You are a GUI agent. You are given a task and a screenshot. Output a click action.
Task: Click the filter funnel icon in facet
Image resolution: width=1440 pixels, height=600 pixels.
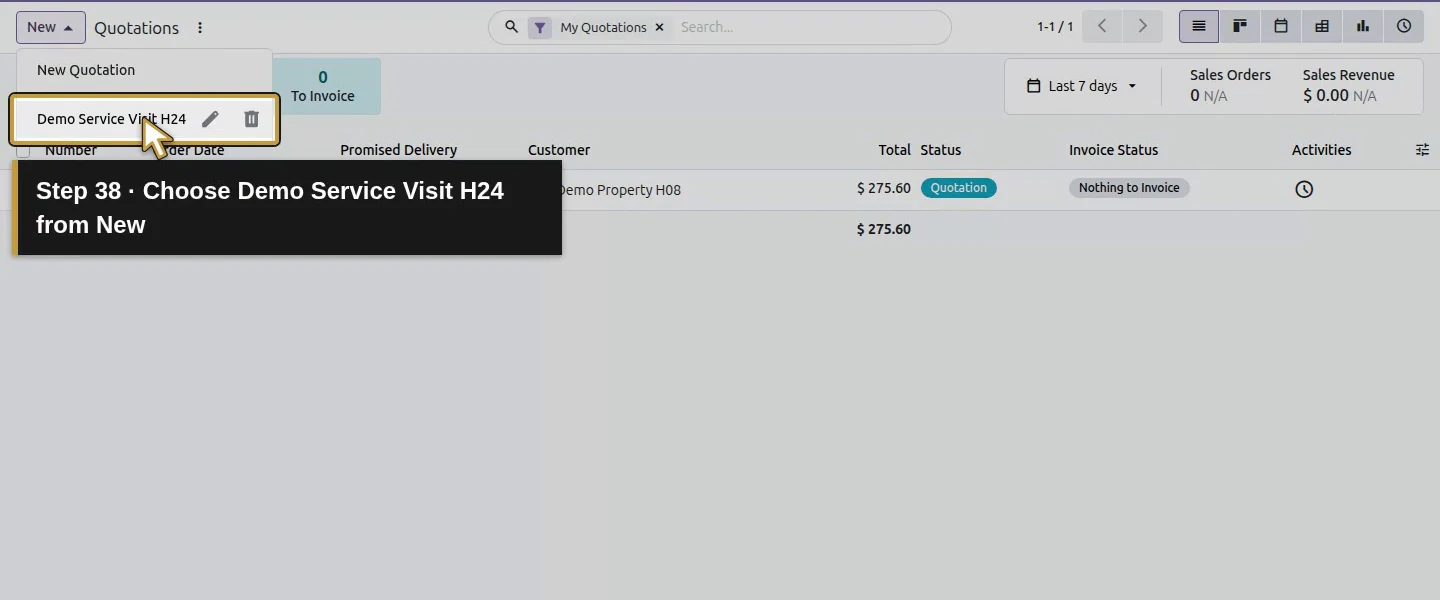pos(540,28)
